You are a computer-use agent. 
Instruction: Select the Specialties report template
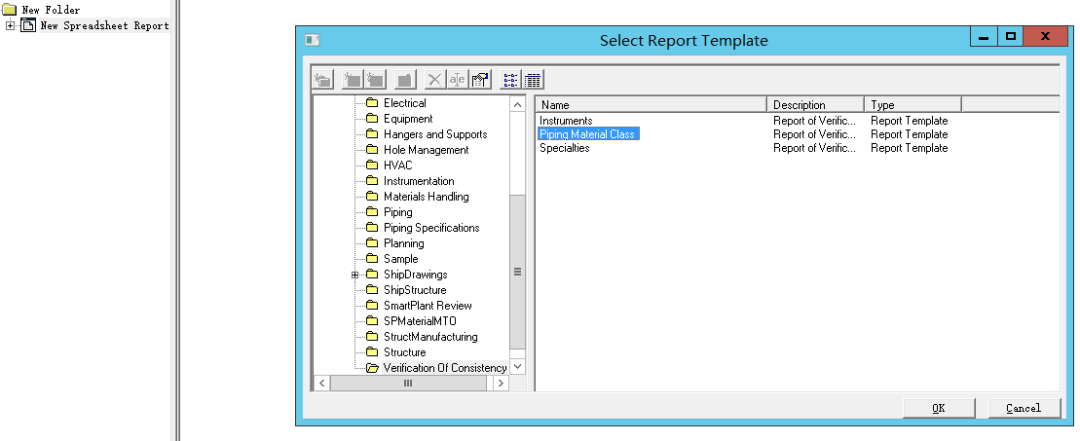tap(565, 148)
